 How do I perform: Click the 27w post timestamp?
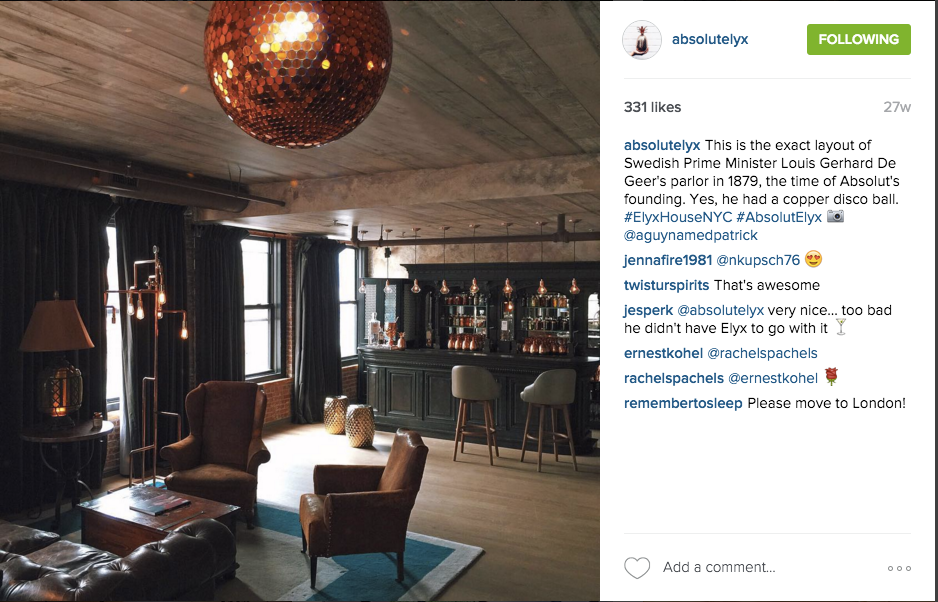click(897, 107)
